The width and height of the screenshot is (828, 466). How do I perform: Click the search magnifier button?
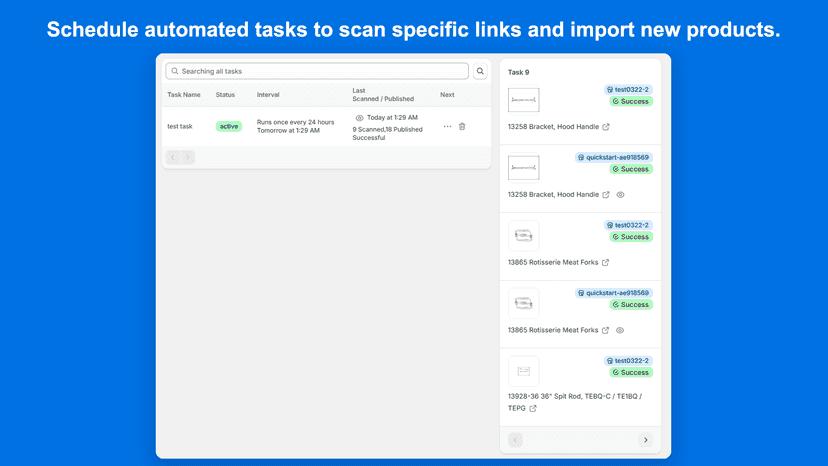click(x=480, y=71)
